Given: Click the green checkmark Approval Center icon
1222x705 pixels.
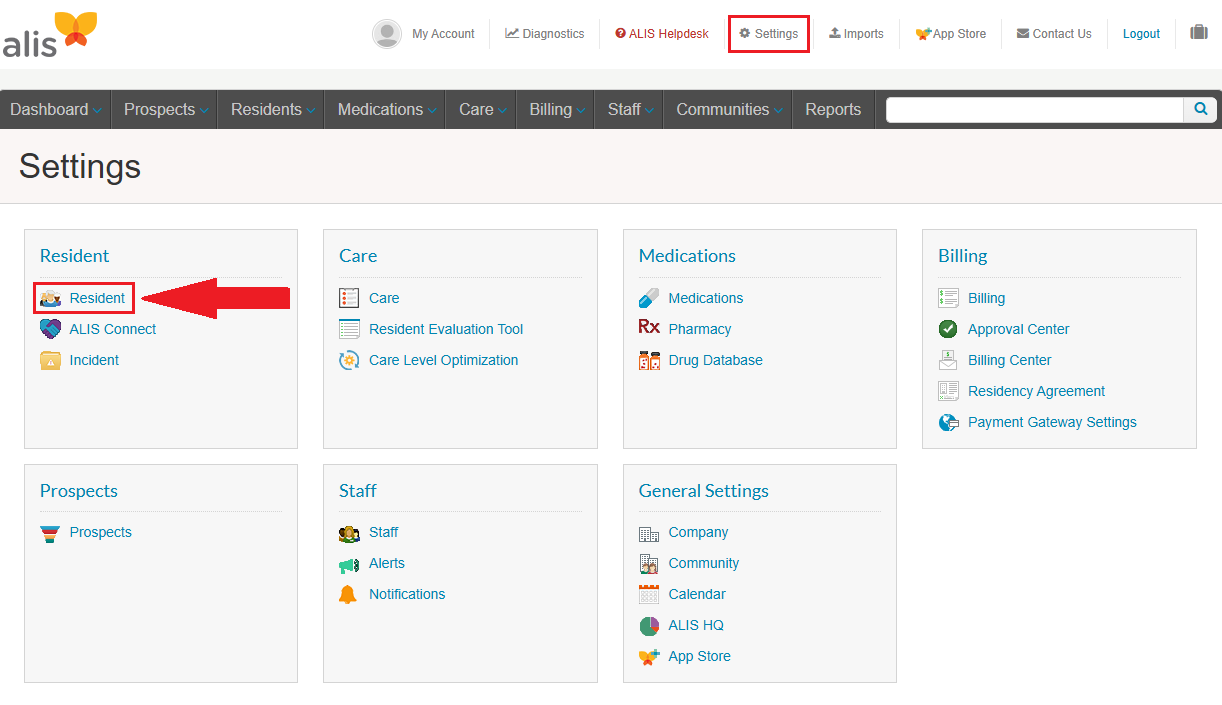Looking at the screenshot, I should [948, 329].
